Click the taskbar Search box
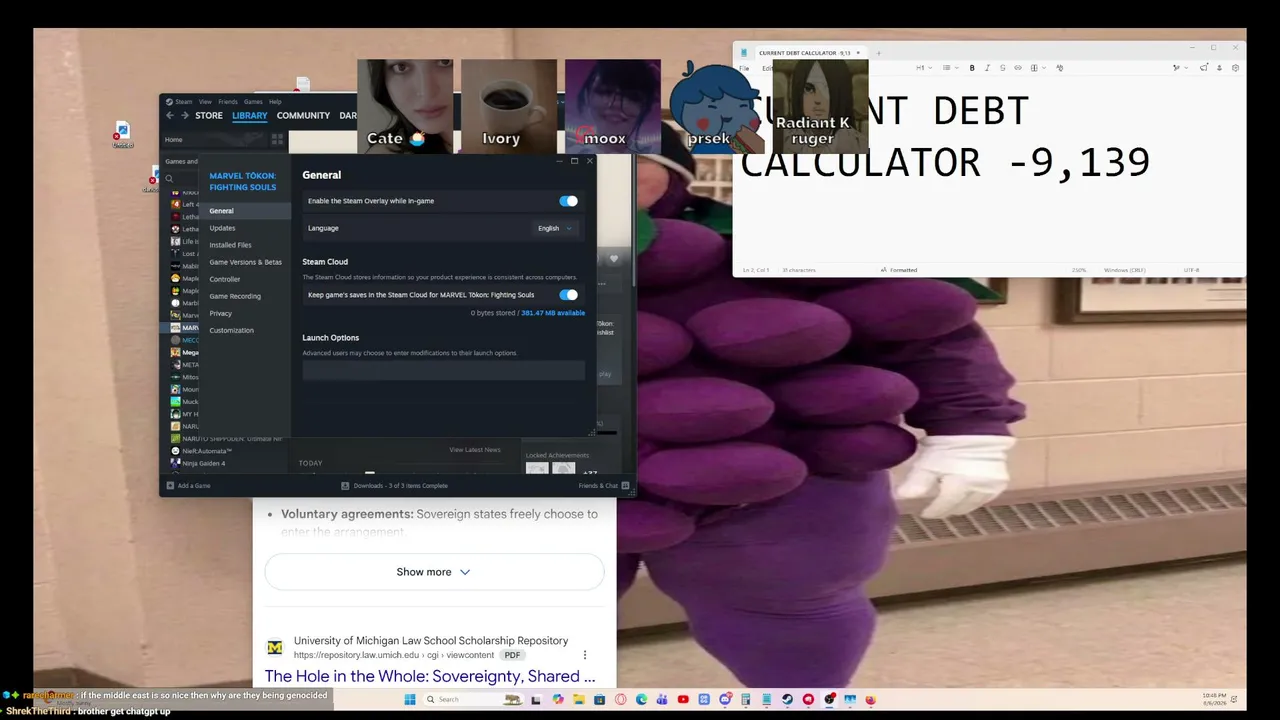The height and width of the screenshot is (720, 1280). (473, 699)
